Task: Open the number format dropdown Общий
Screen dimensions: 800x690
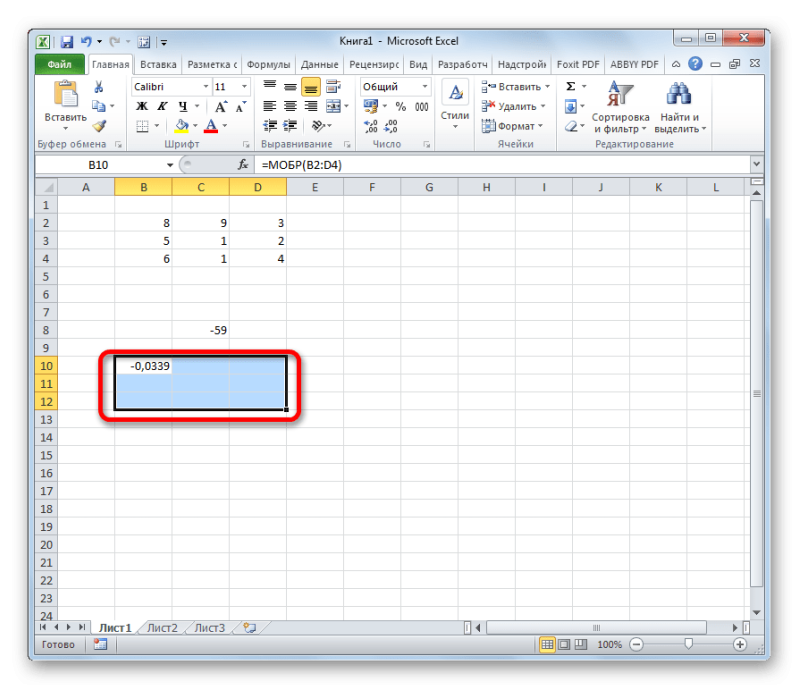Action: [x=424, y=87]
